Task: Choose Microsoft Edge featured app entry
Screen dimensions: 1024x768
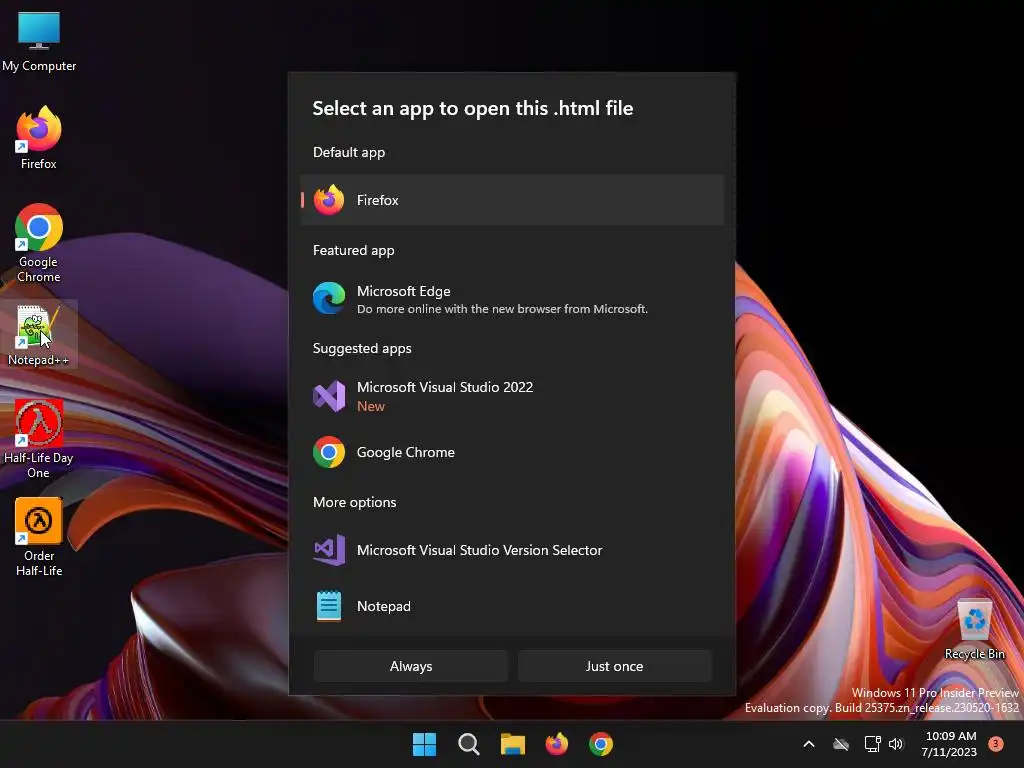Action: click(x=512, y=299)
